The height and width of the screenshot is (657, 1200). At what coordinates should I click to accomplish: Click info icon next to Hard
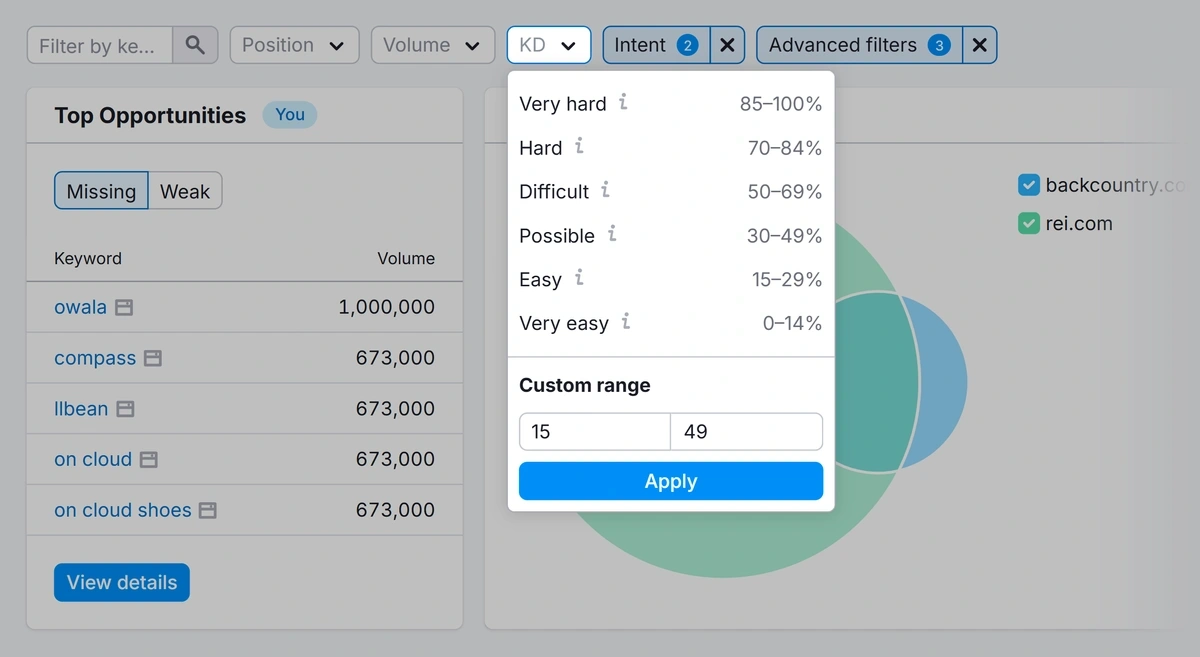[x=579, y=146]
